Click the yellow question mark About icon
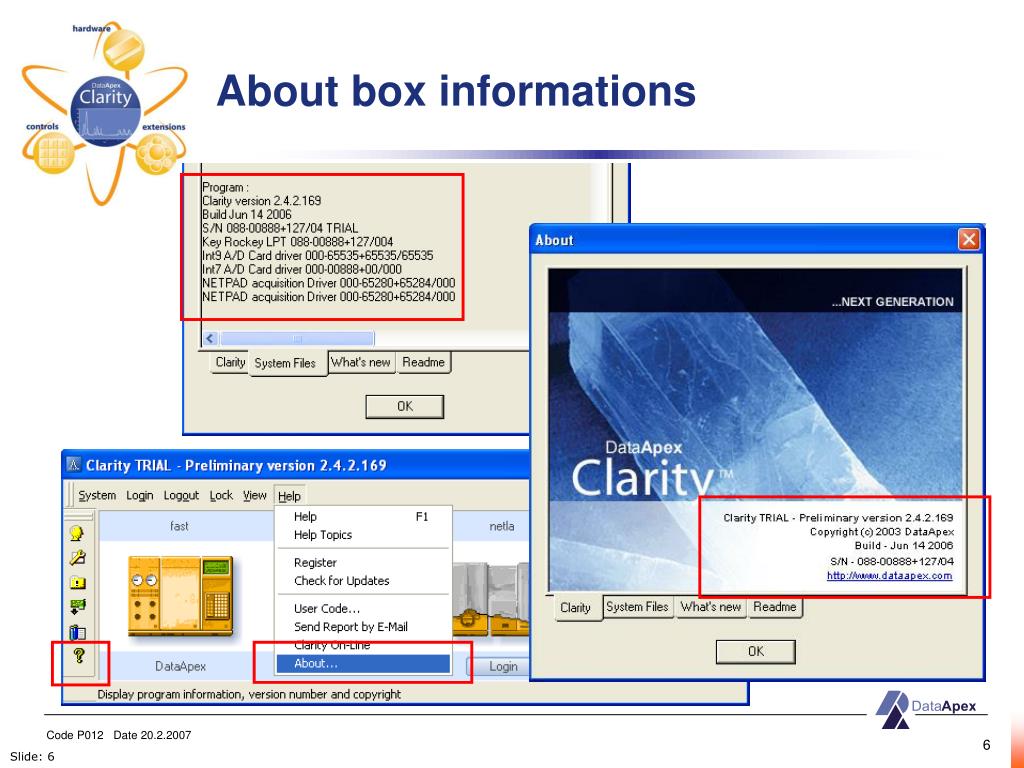The image size is (1024, 768). point(79,655)
